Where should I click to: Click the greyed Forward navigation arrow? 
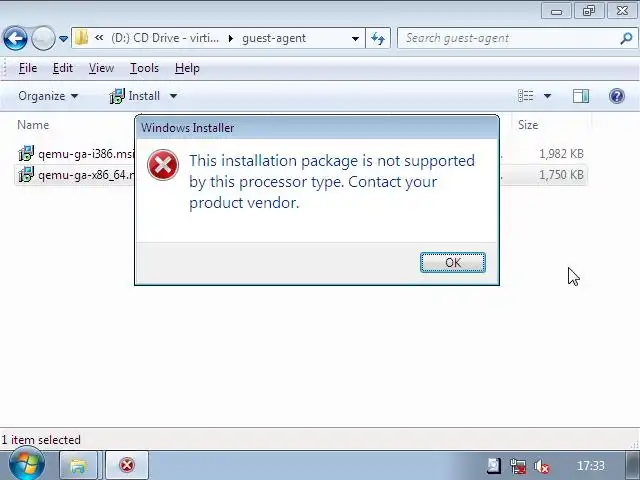43,38
